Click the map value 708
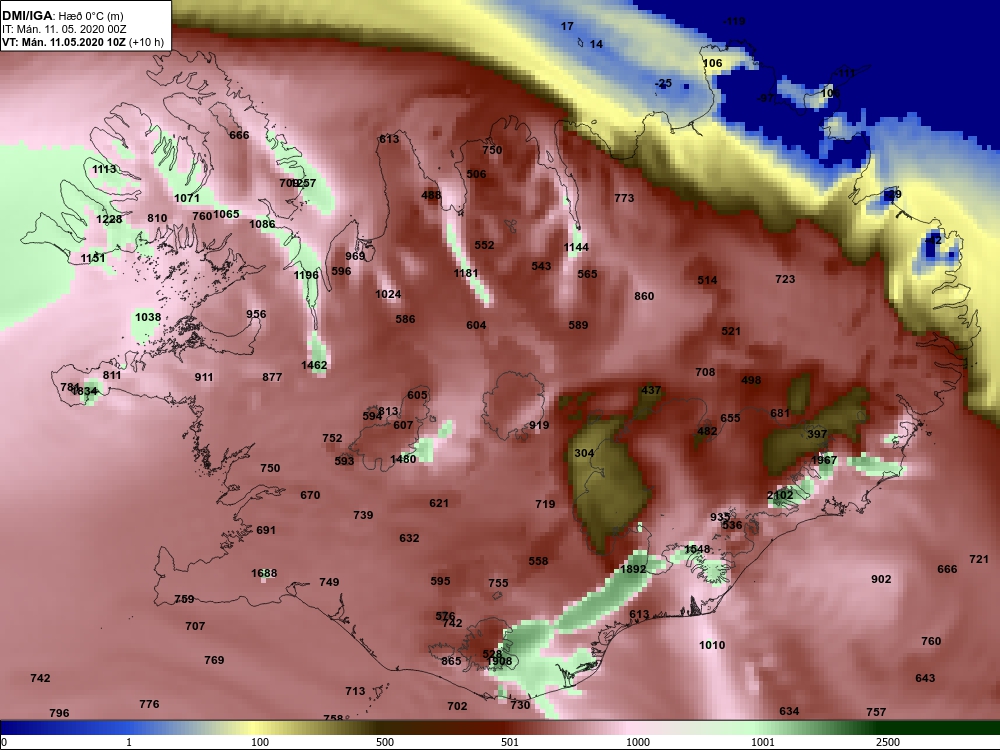Screen dimensions: 1000x750 [x=705, y=372]
